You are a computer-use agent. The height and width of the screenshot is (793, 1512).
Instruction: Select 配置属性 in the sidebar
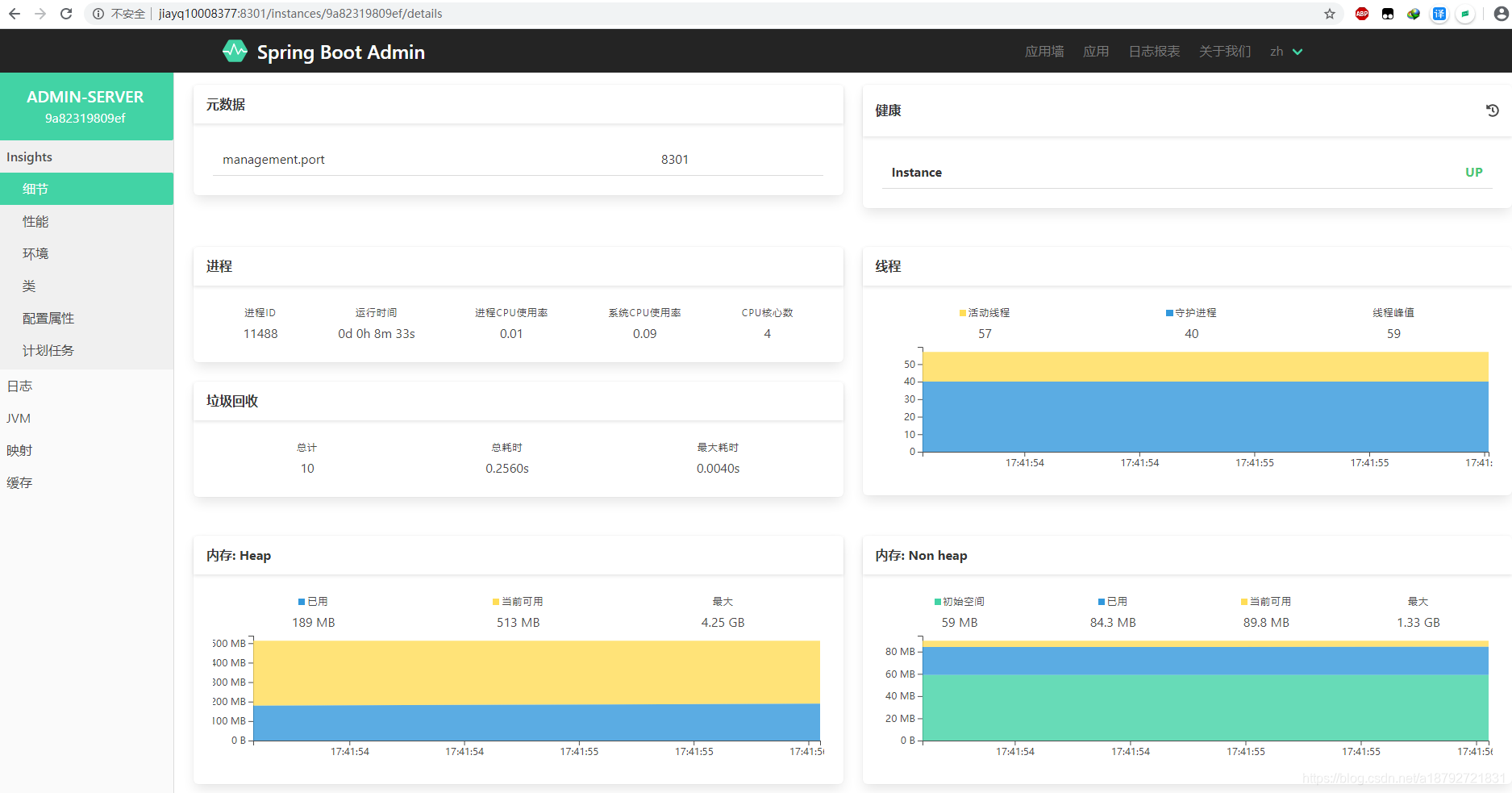tap(86, 318)
